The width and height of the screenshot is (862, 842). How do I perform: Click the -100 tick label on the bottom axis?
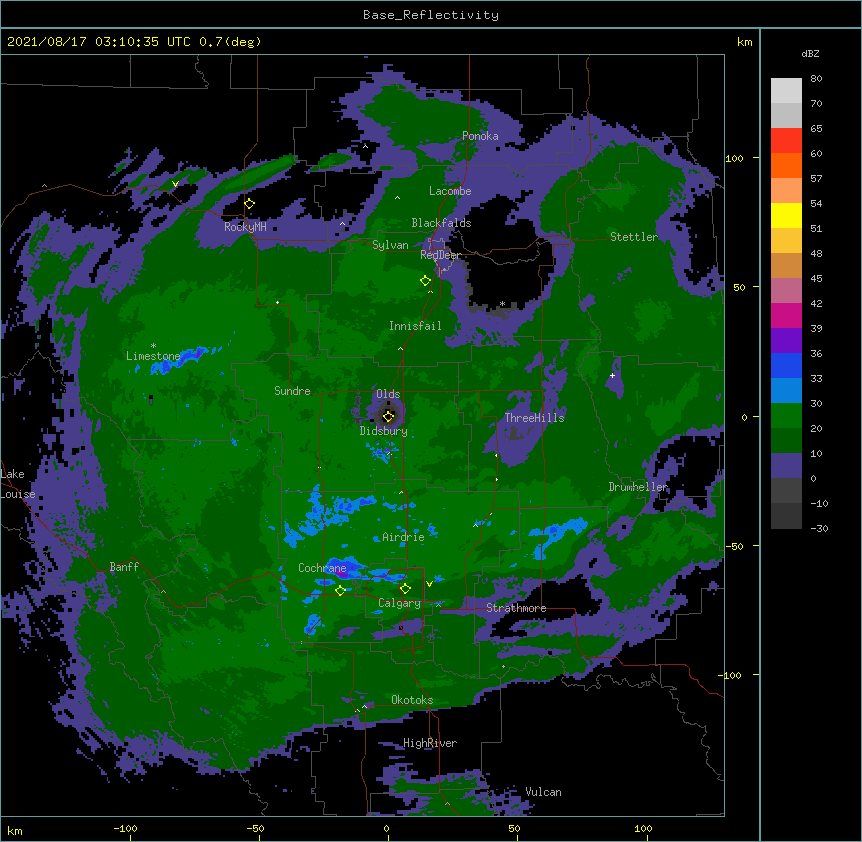point(125,828)
